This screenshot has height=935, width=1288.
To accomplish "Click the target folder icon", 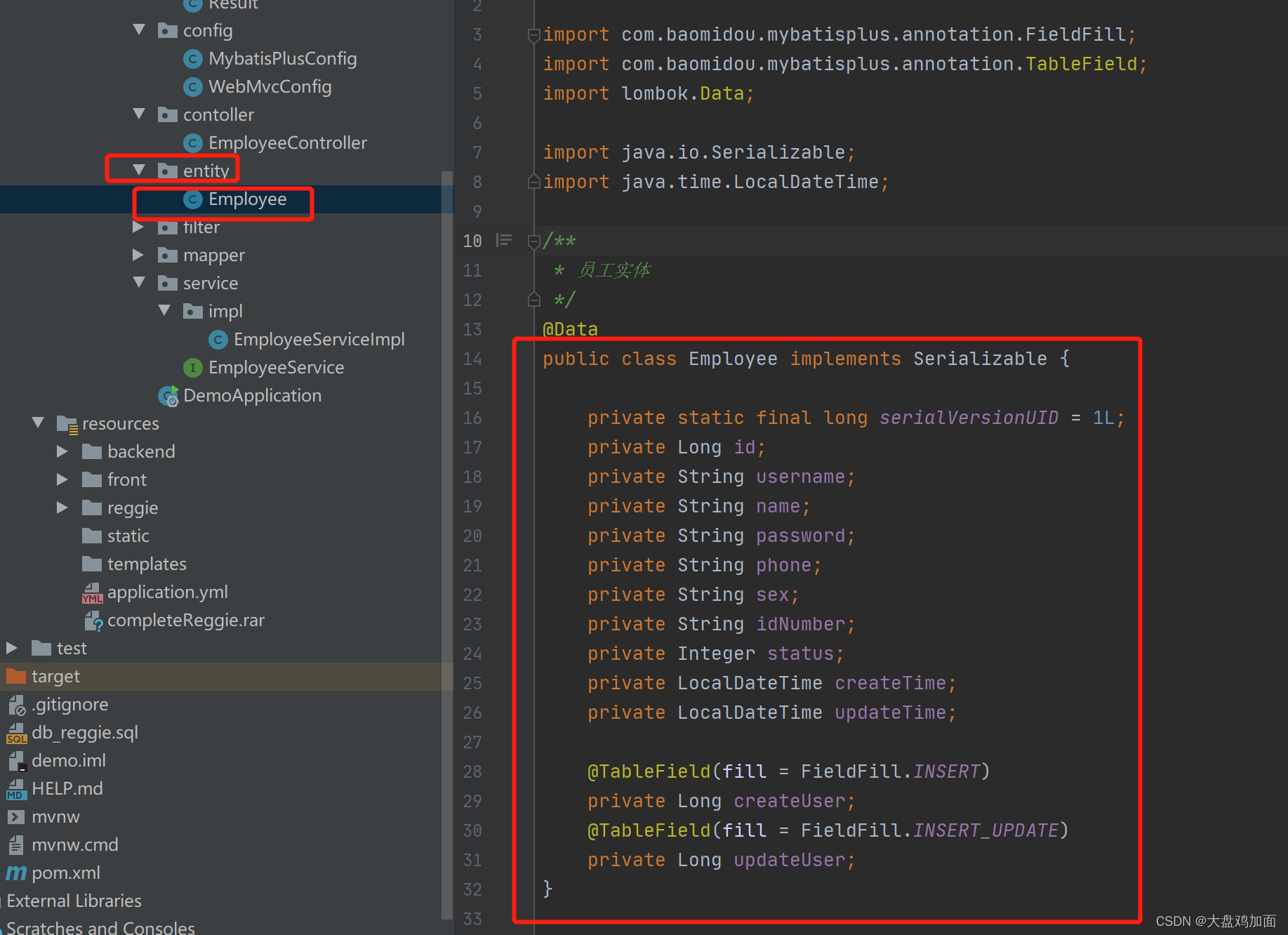I will pos(16,676).
